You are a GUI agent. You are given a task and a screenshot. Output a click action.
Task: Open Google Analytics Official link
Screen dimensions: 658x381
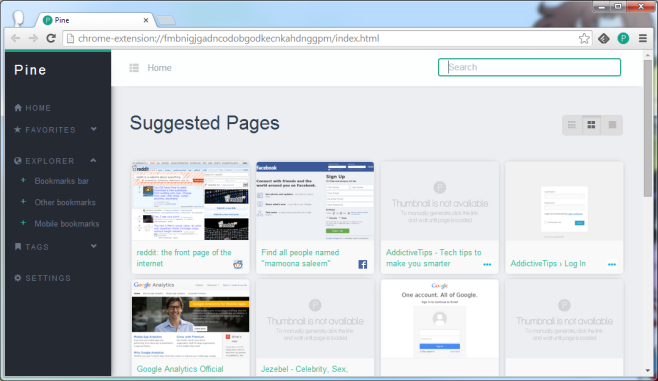pyautogui.click(x=180, y=369)
